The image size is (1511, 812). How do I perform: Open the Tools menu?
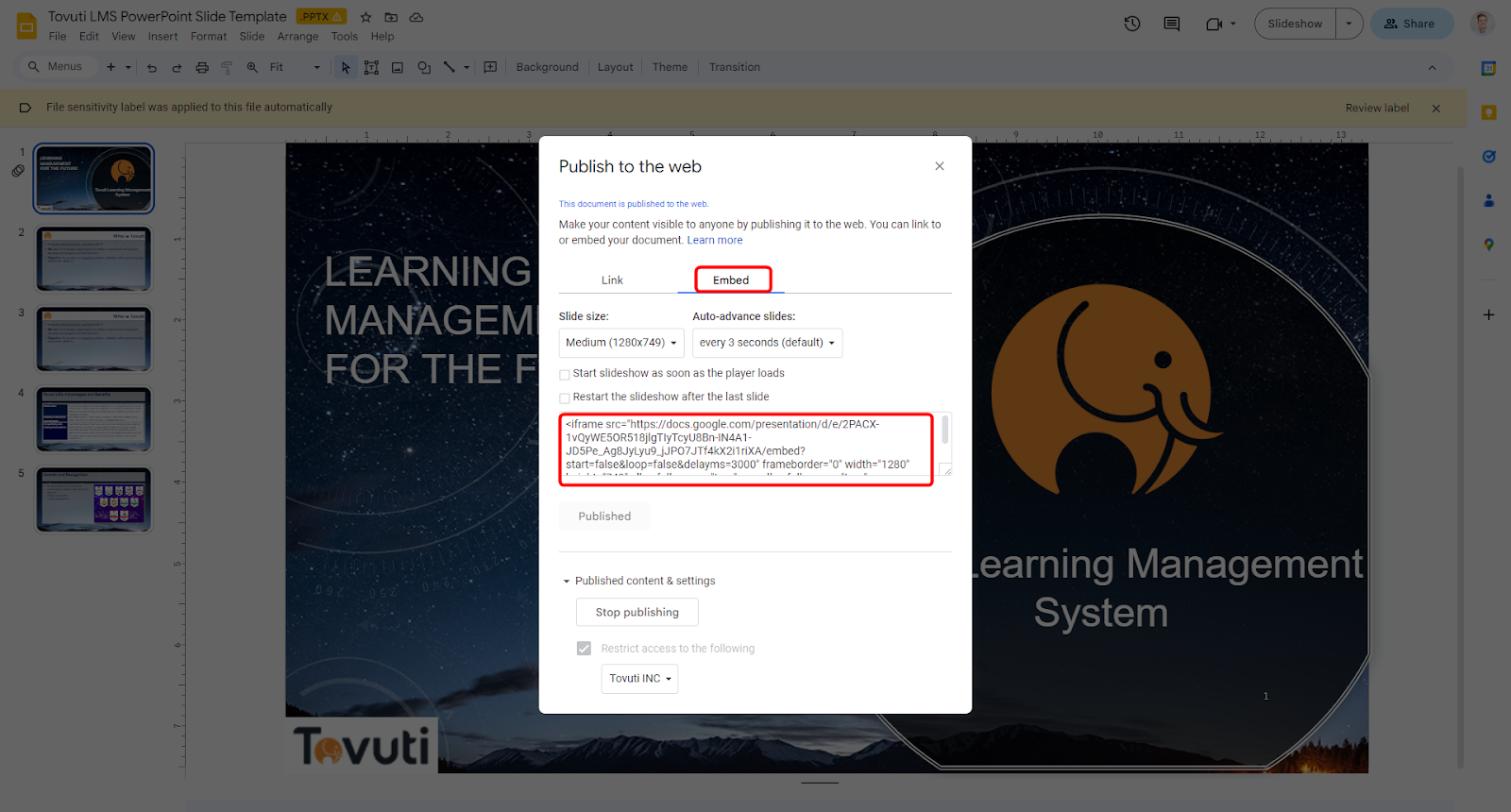[344, 37]
